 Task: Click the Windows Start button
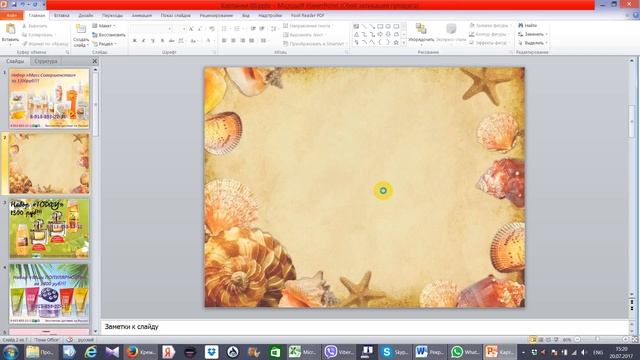click(9, 352)
